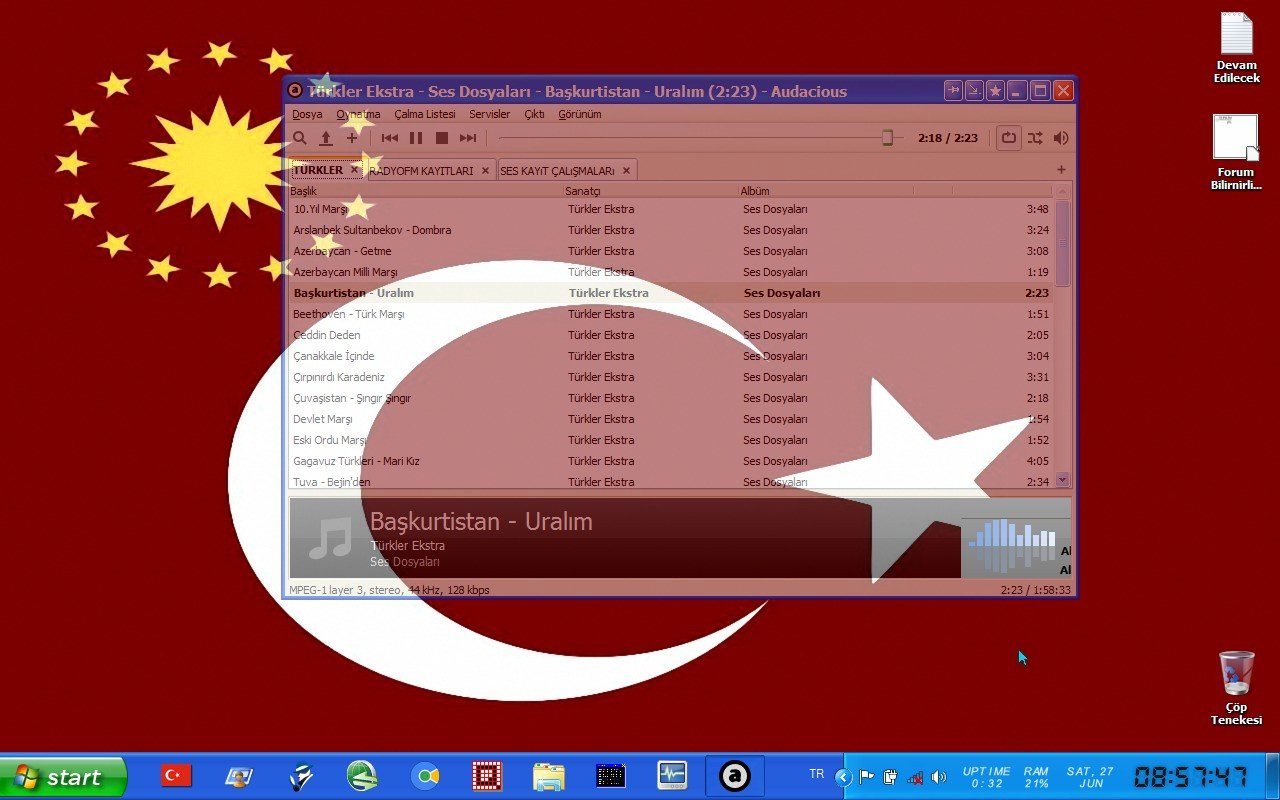Screen dimensions: 1280x800
Task: Open the Start menu
Action: (x=64, y=777)
